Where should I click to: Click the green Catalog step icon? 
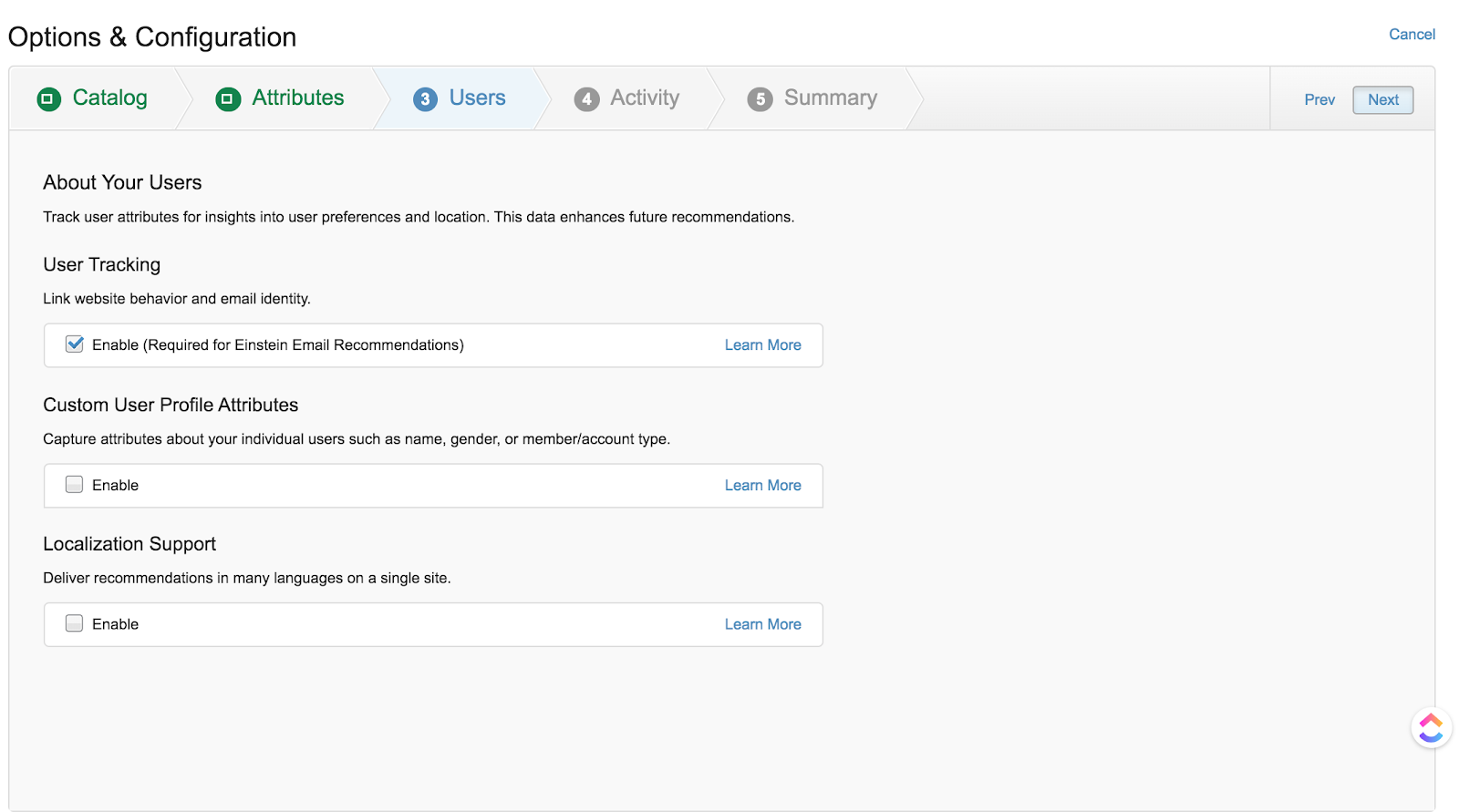click(48, 98)
